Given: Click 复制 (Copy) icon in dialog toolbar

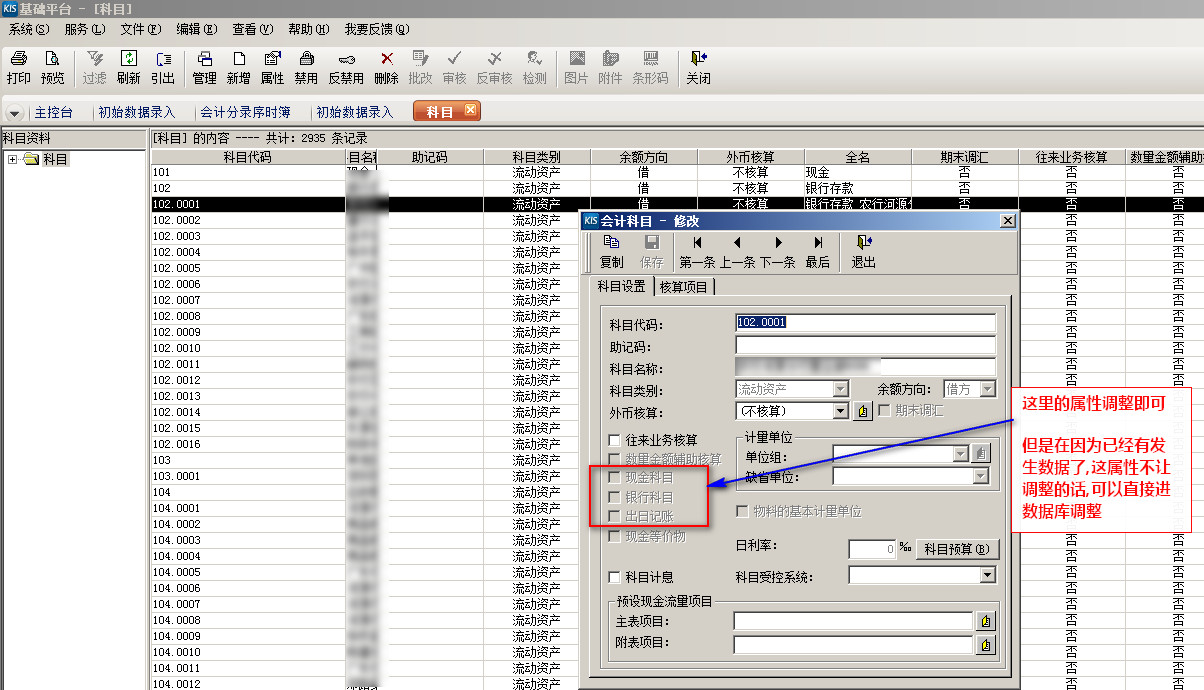Looking at the screenshot, I should (x=611, y=252).
